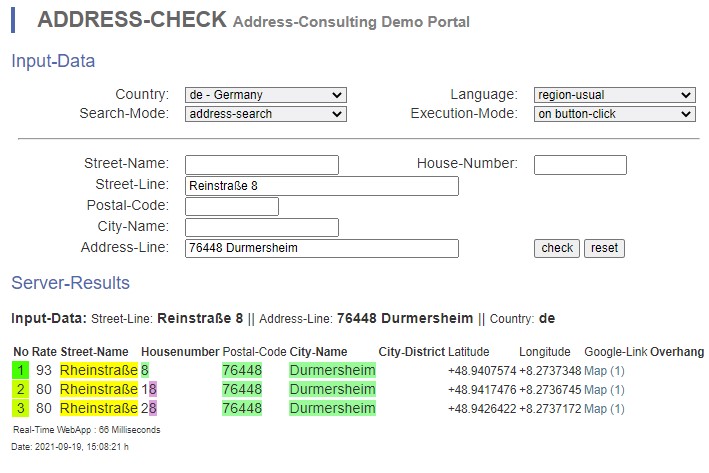This screenshot has height=473, width=709.
Task: Open the Search-Mode dropdown
Action: click(265, 114)
